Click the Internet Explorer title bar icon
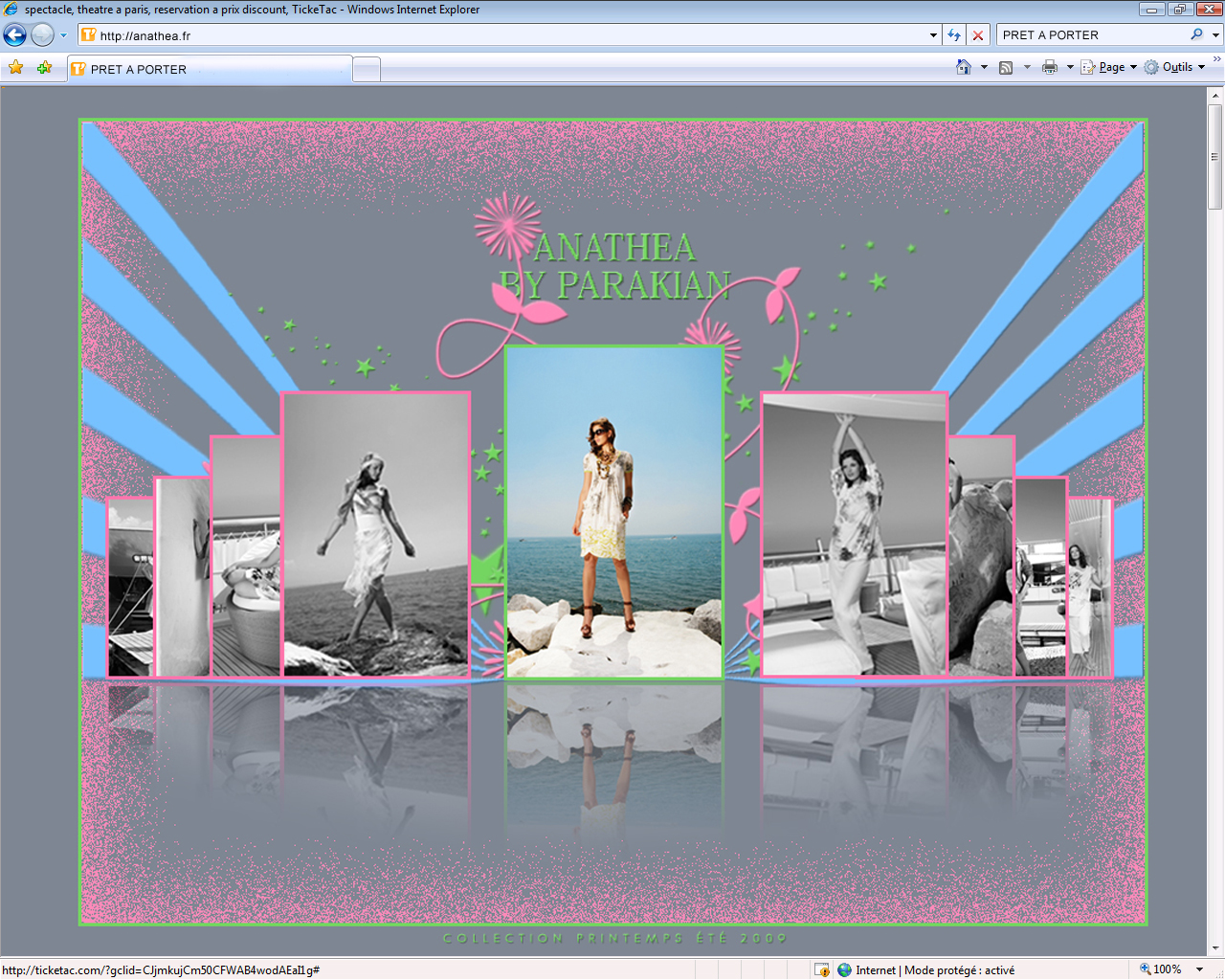1225x980 pixels. pyautogui.click(x=11, y=10)
